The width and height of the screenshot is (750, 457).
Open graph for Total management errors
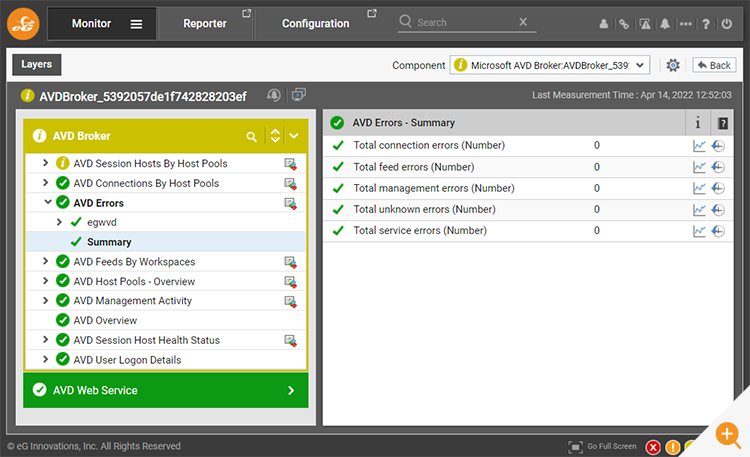tap(699, 189)
